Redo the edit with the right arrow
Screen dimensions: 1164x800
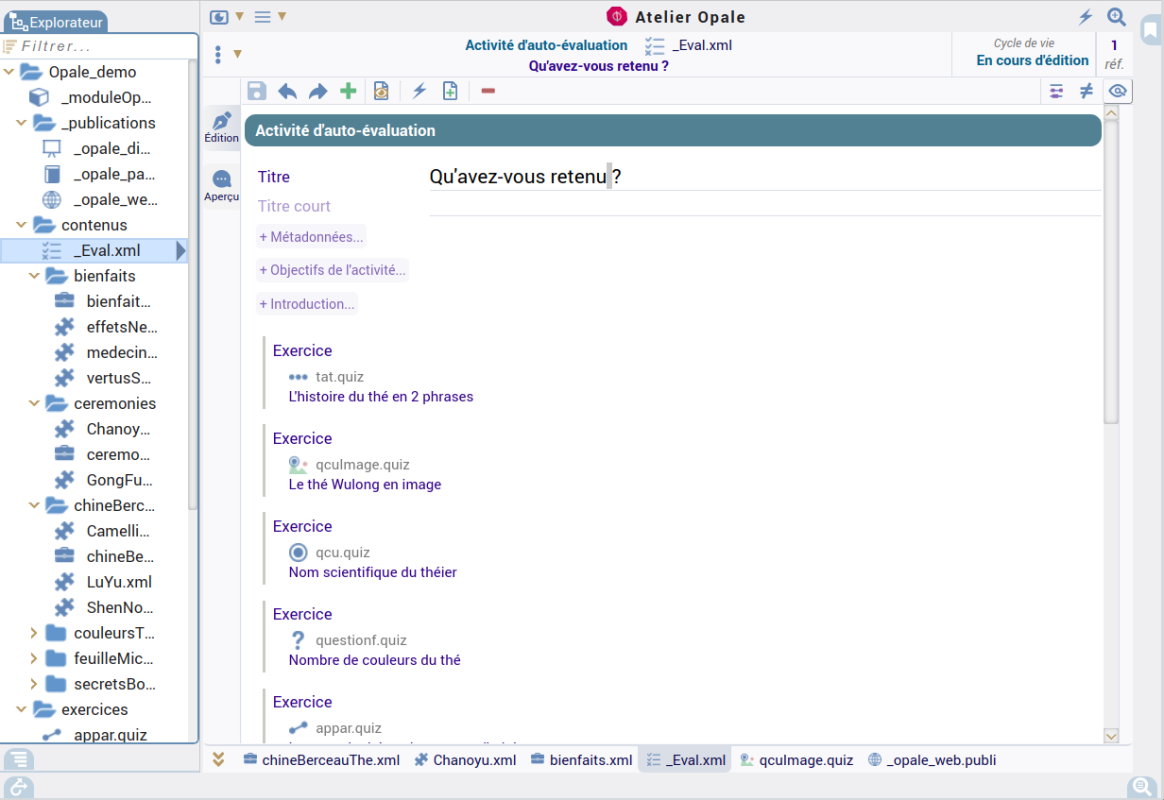click(318, 91)
